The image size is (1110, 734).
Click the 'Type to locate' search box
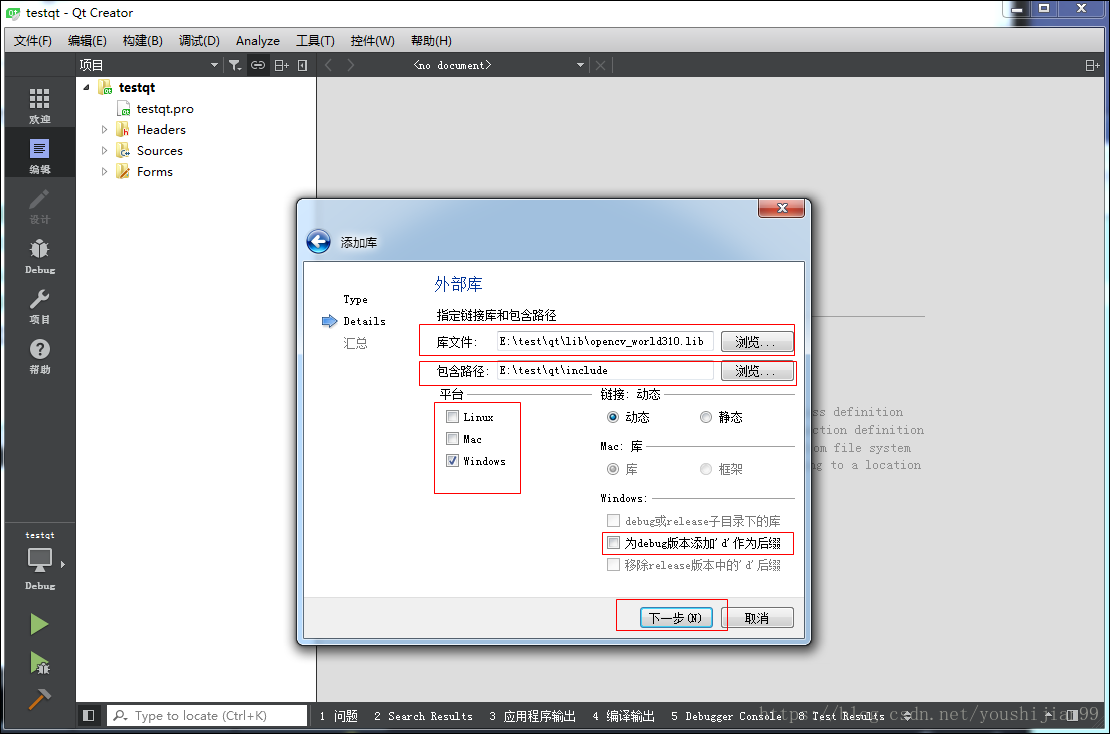pyautogui.click(x=207, y=716)
